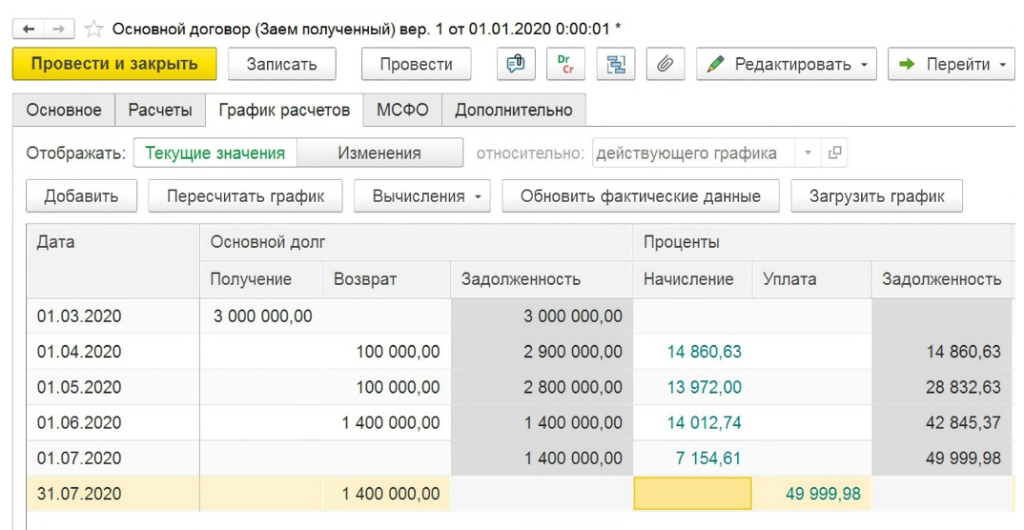Click the действующего графика input field
This screenshot has width=1024, height=530.
point(694,153)
